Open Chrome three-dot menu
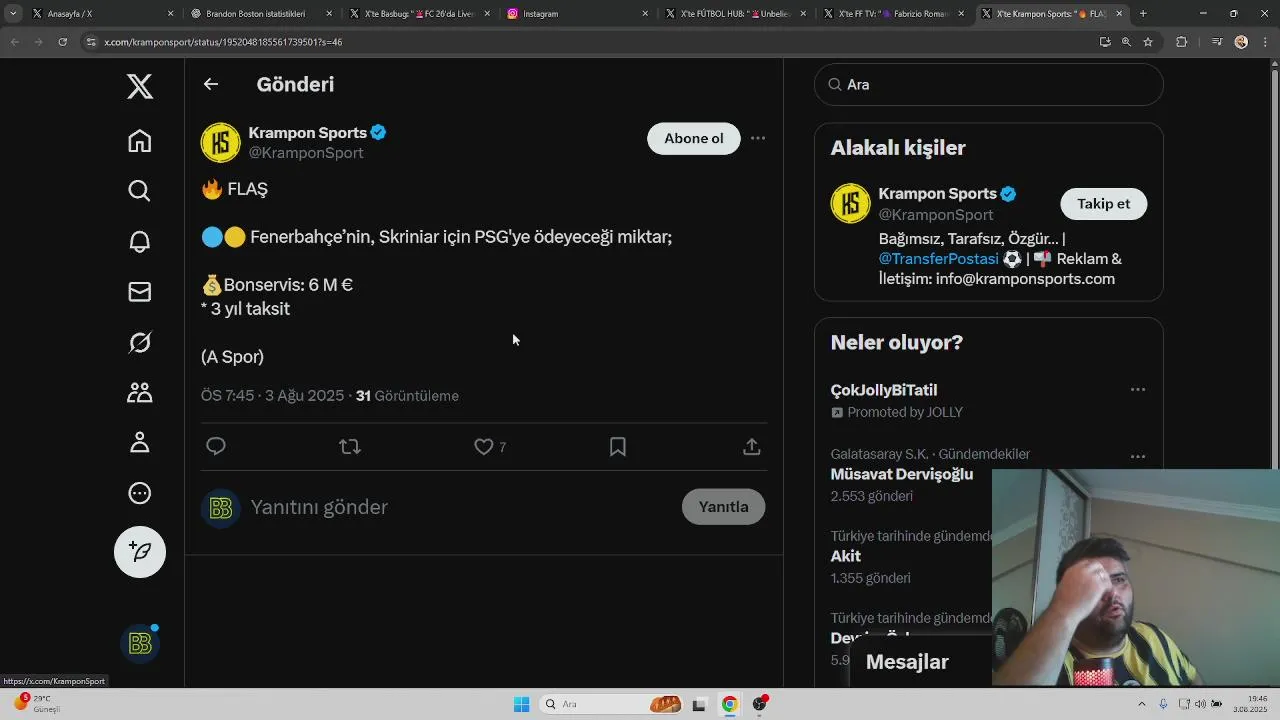 point(1265,42)
